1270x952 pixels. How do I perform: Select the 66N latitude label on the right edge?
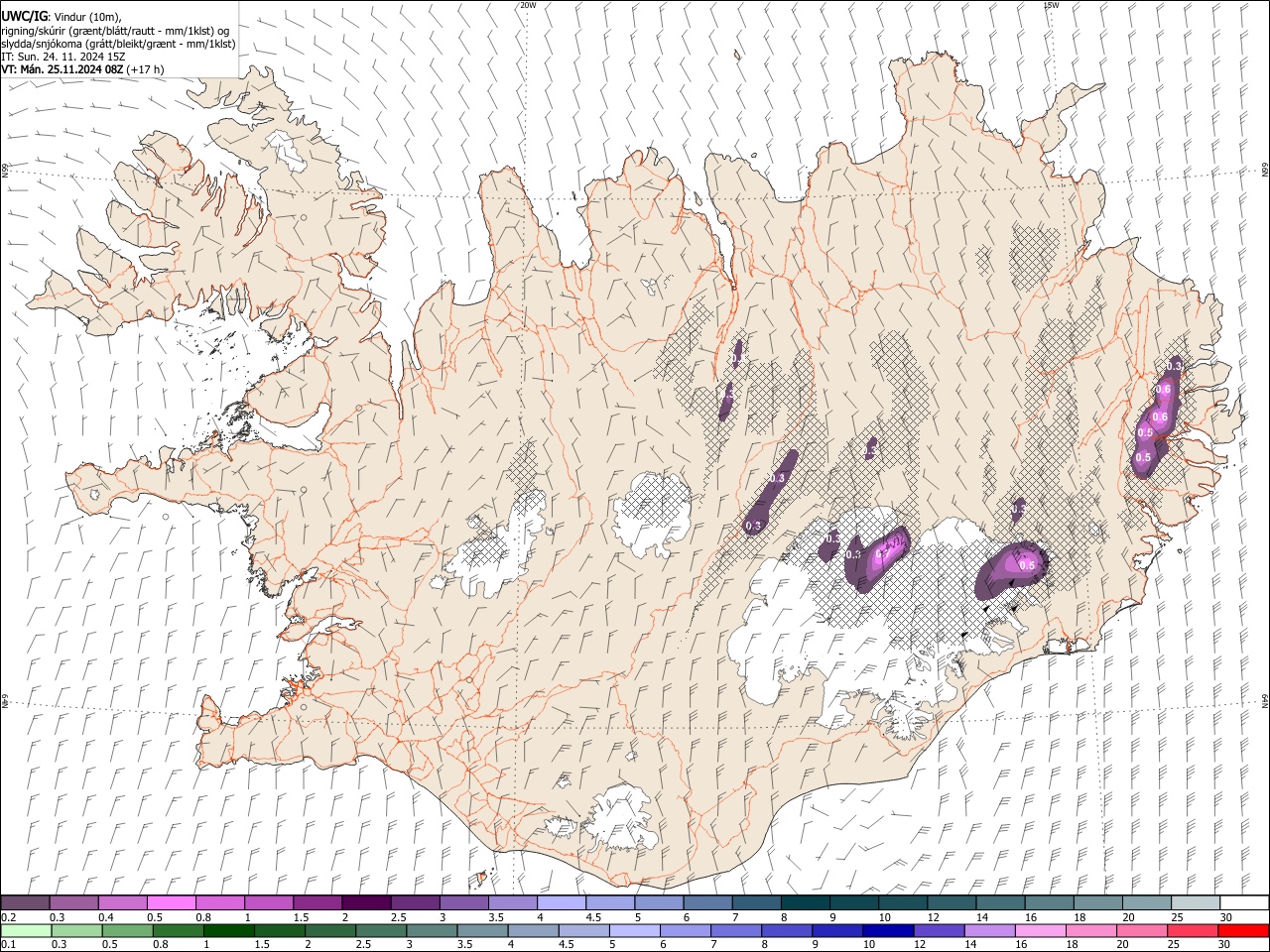pos(1265,172)
